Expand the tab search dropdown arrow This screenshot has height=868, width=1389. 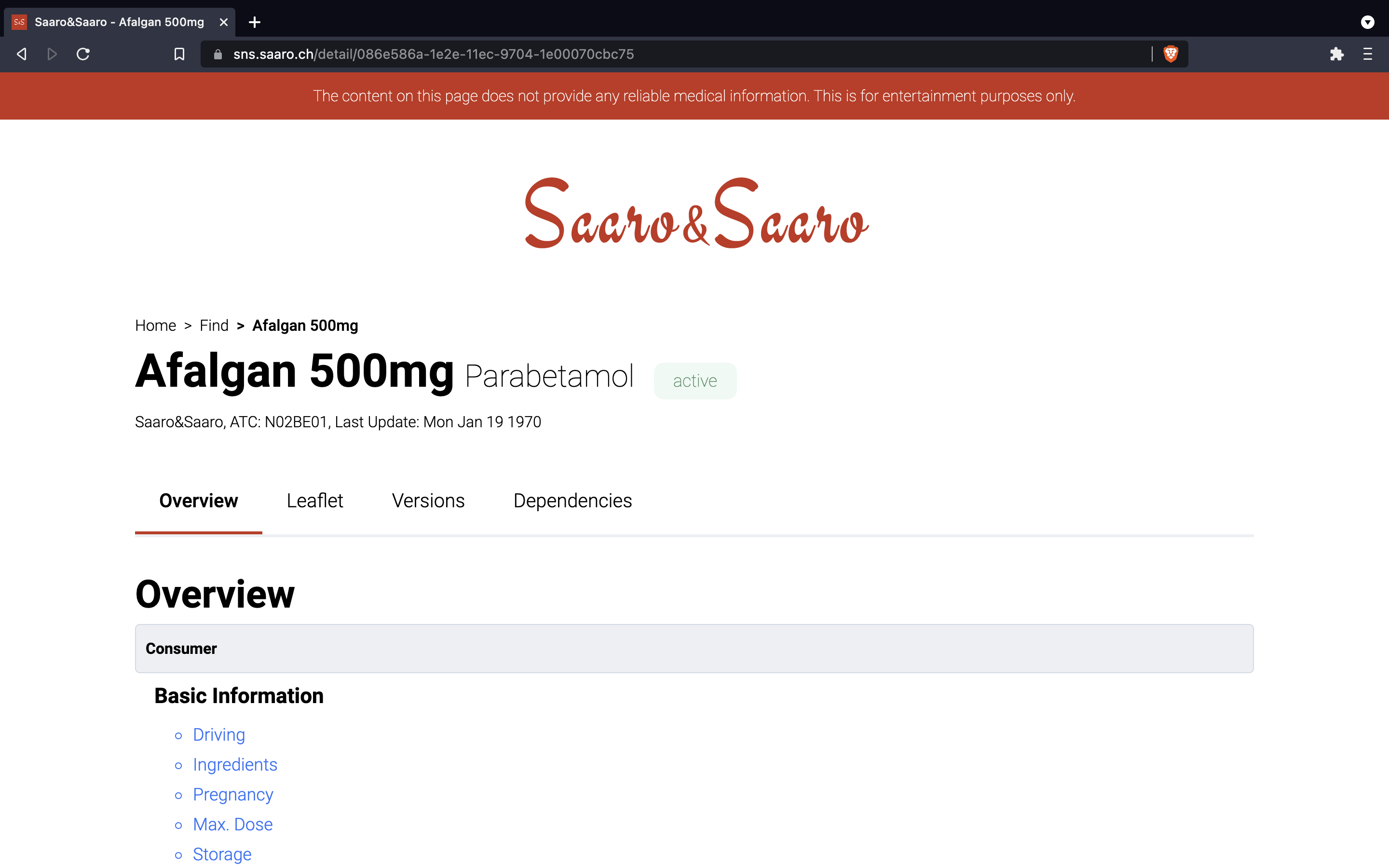point(1367,22)
